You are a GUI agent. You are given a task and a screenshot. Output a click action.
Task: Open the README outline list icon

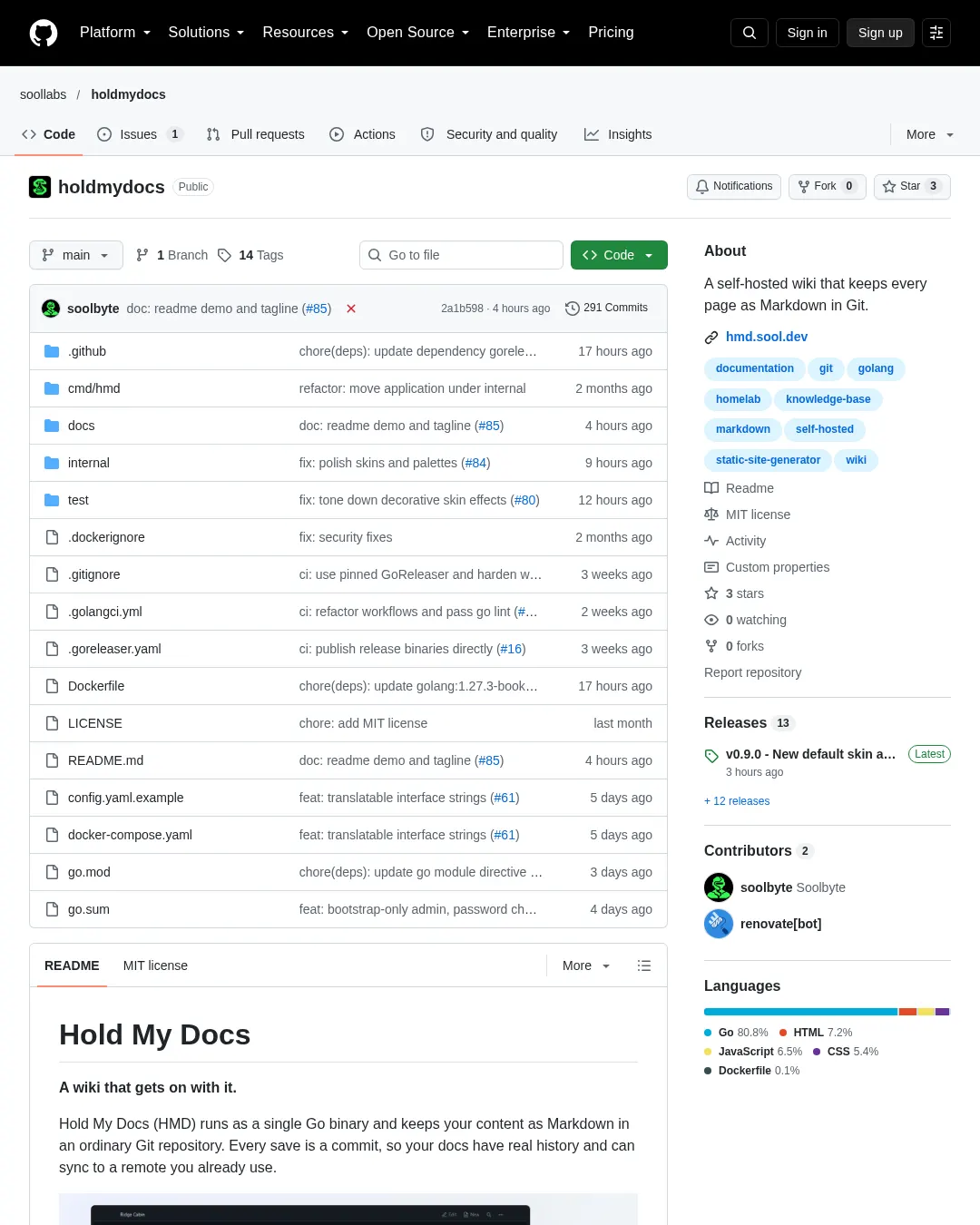[644, 965]
